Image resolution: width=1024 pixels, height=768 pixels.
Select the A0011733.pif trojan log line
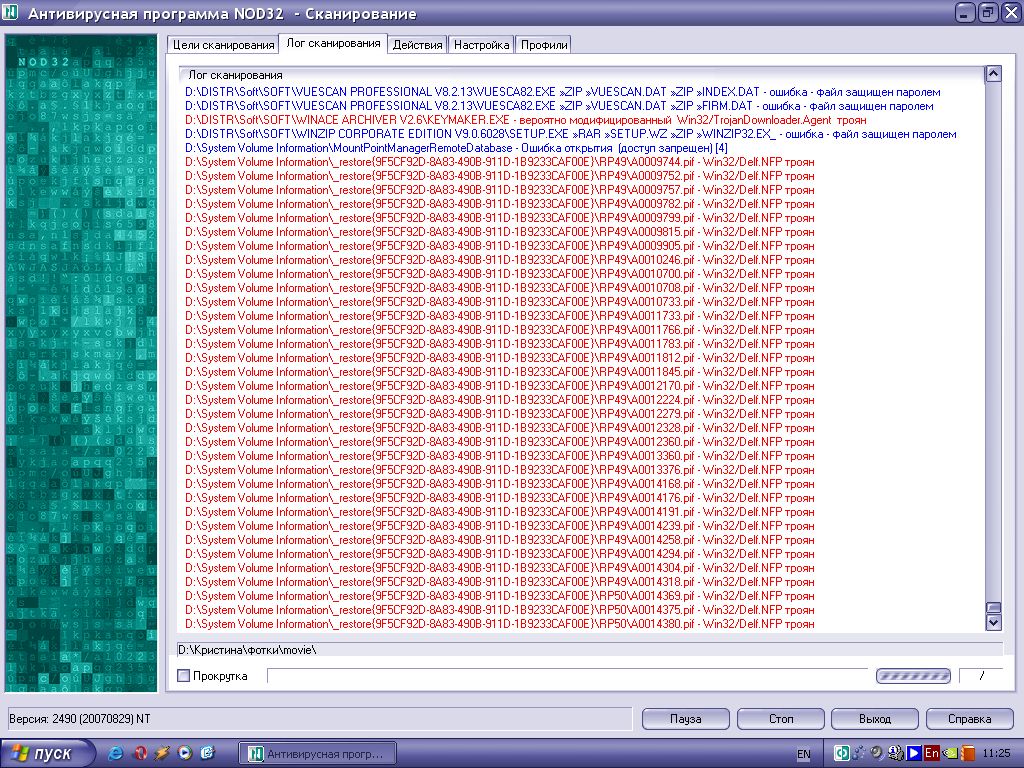pyautogui.click(x=500, y=316)
